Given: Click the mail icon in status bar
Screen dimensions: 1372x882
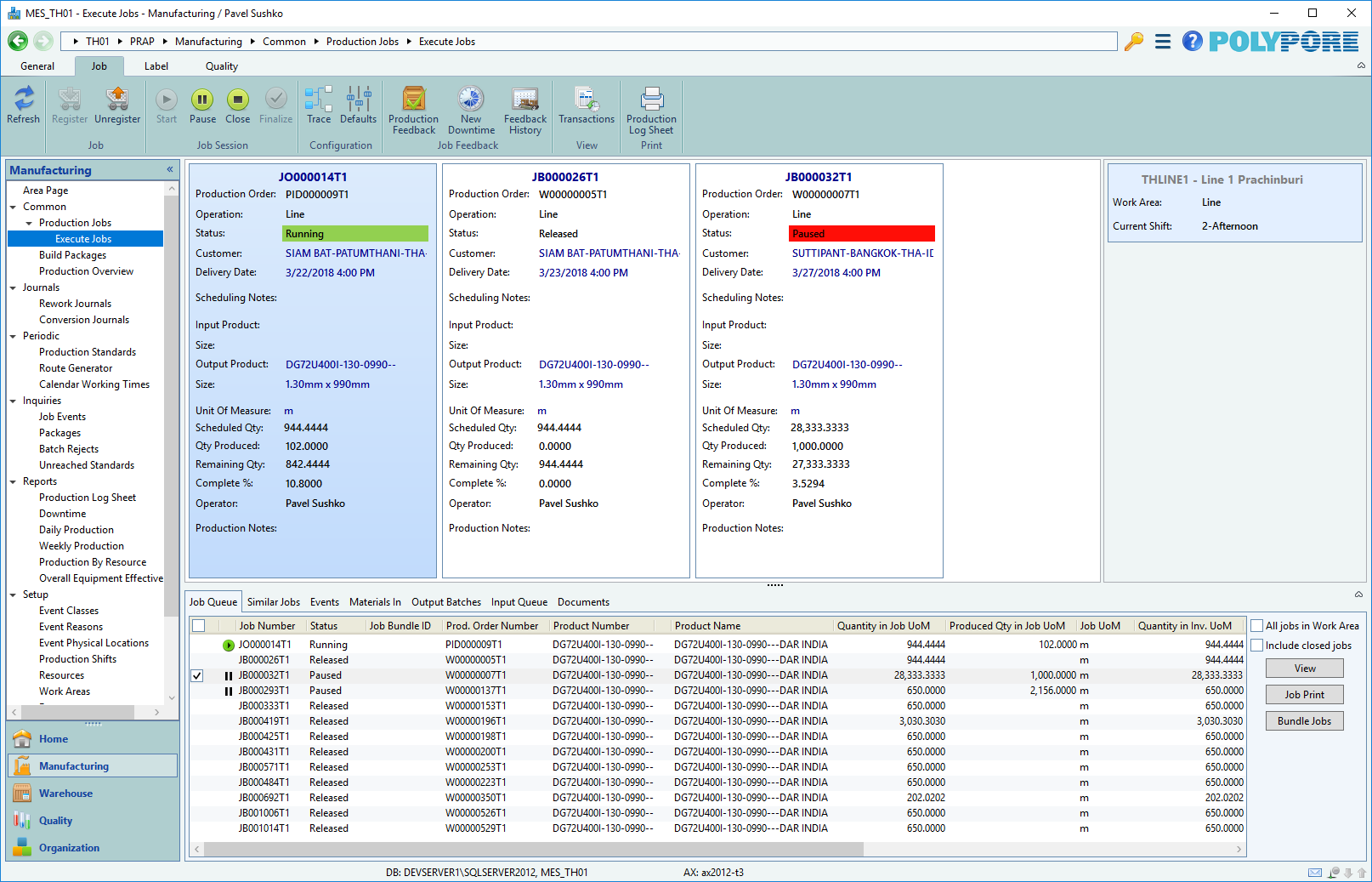Looking at the screenshot, I should click(1315, 873).
